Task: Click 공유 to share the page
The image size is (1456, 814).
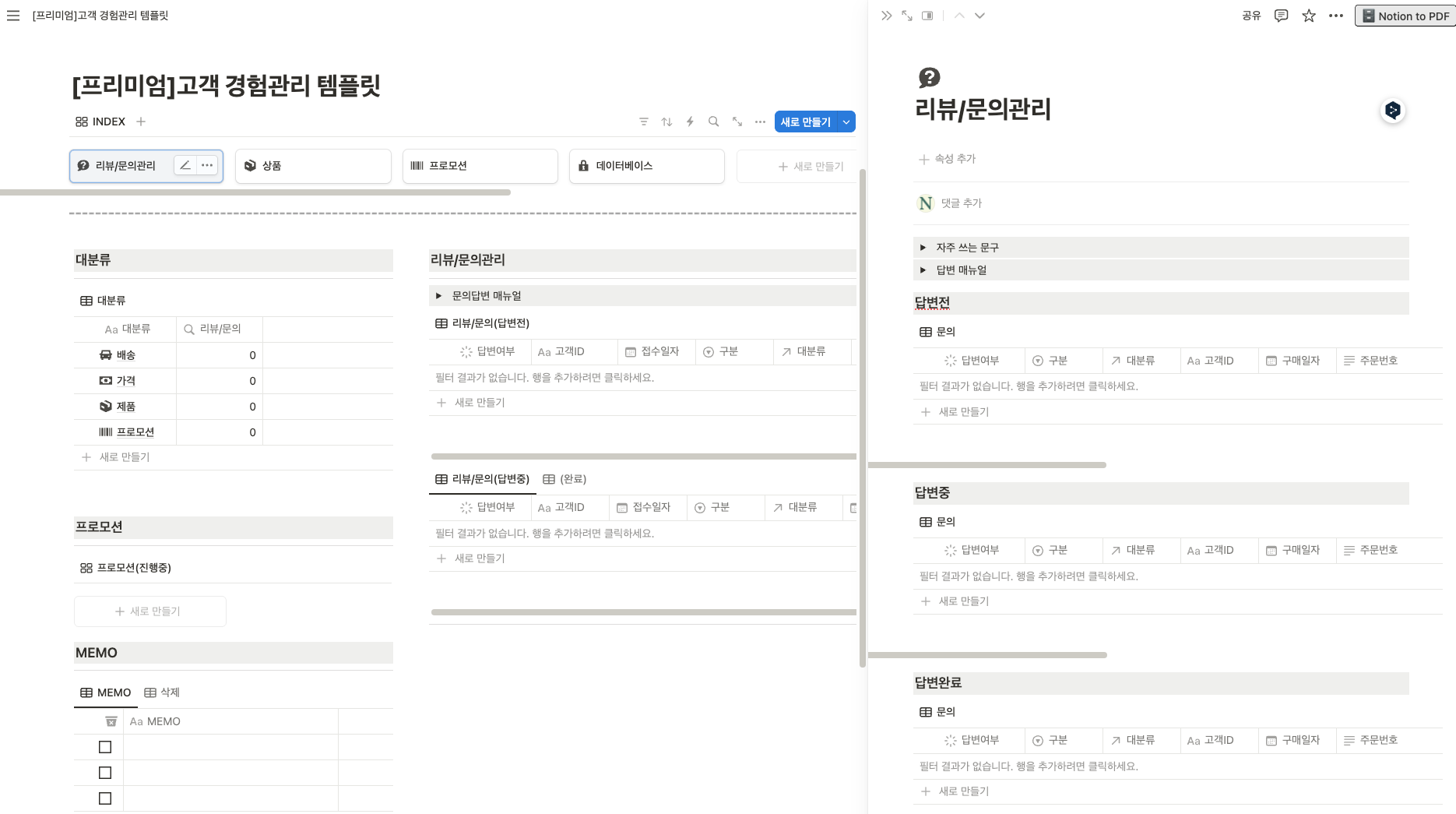Action: [x=1251, y=16]
